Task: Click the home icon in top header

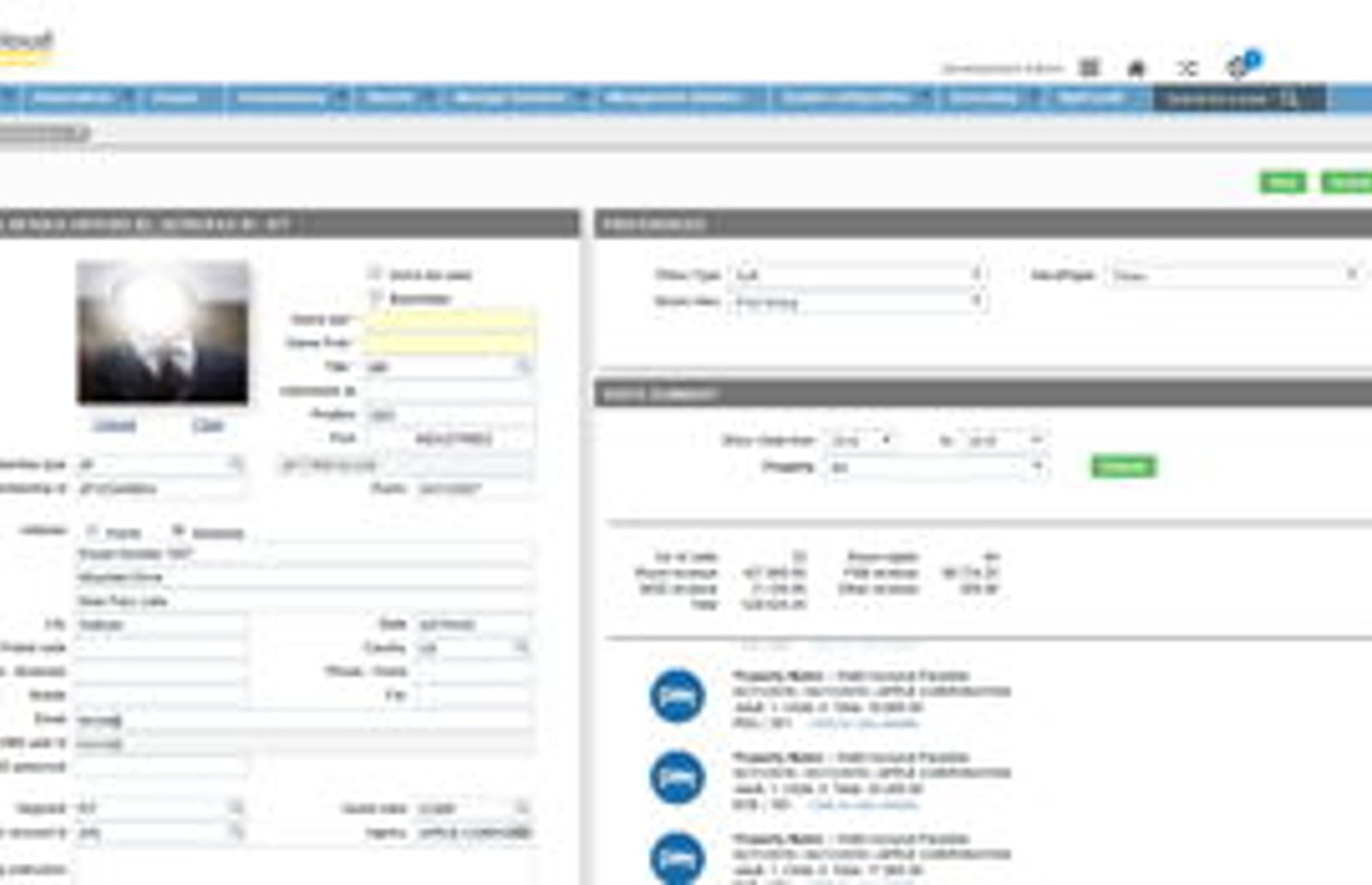Action: pos(1136,69)
